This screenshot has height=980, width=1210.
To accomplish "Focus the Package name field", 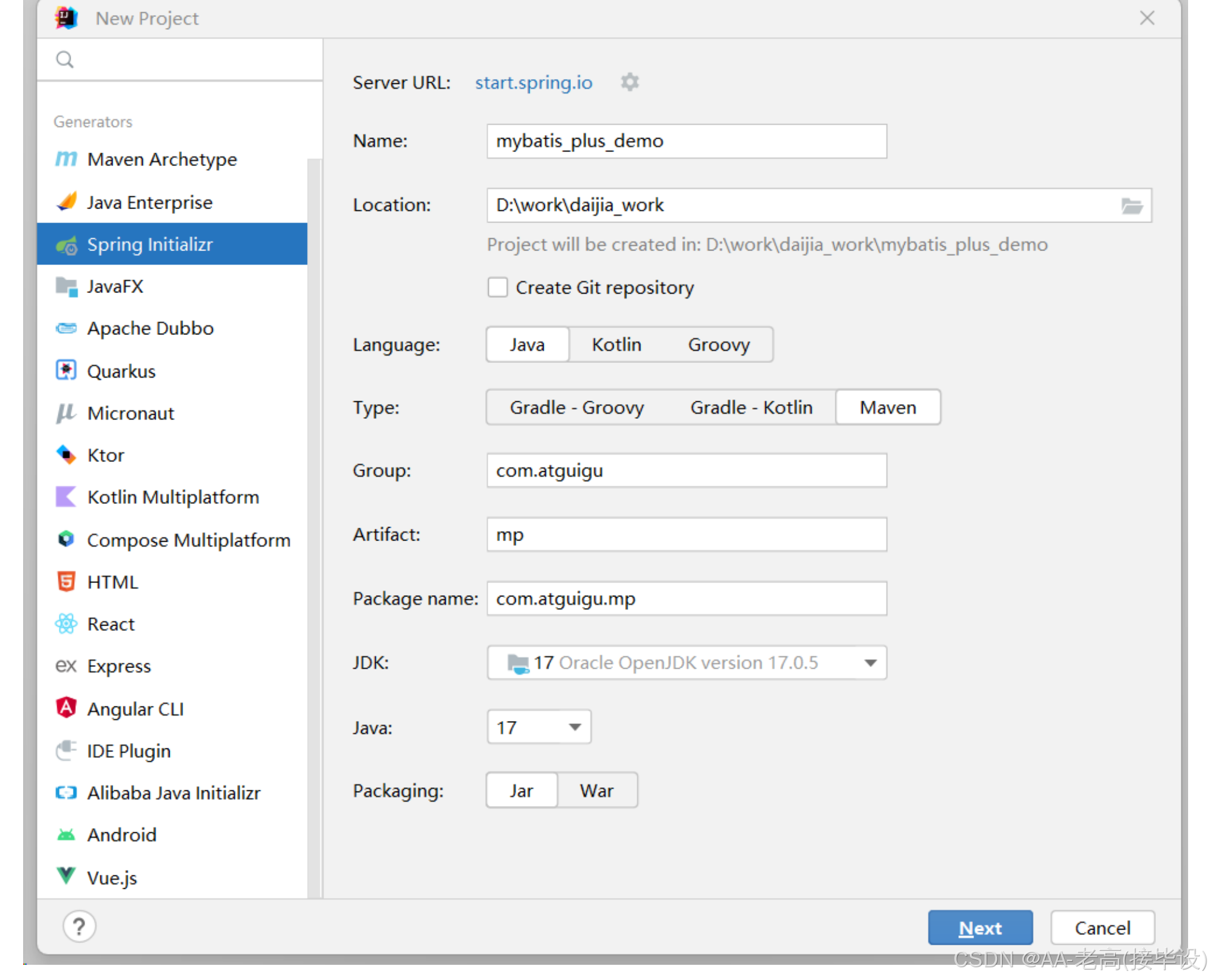I will [686, 599].
